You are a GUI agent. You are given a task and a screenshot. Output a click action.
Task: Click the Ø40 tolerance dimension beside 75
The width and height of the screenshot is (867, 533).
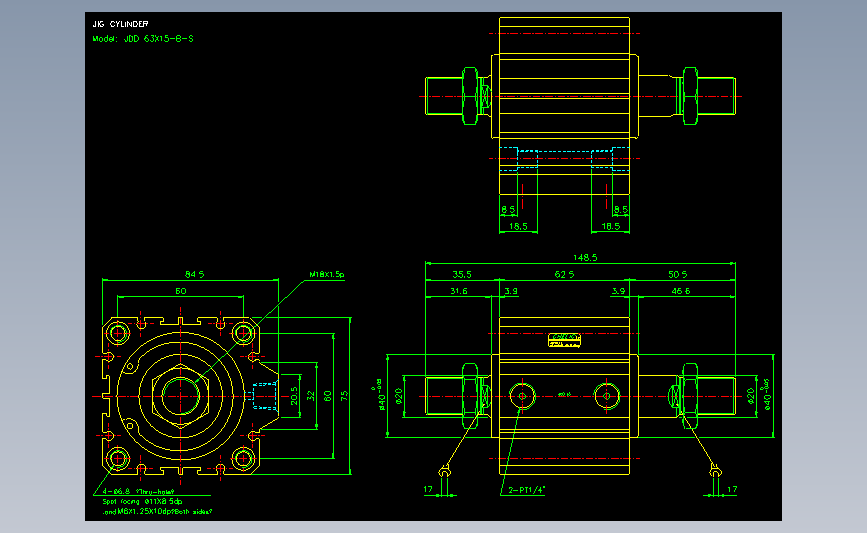pyautogui.click(x=380, y=394)
